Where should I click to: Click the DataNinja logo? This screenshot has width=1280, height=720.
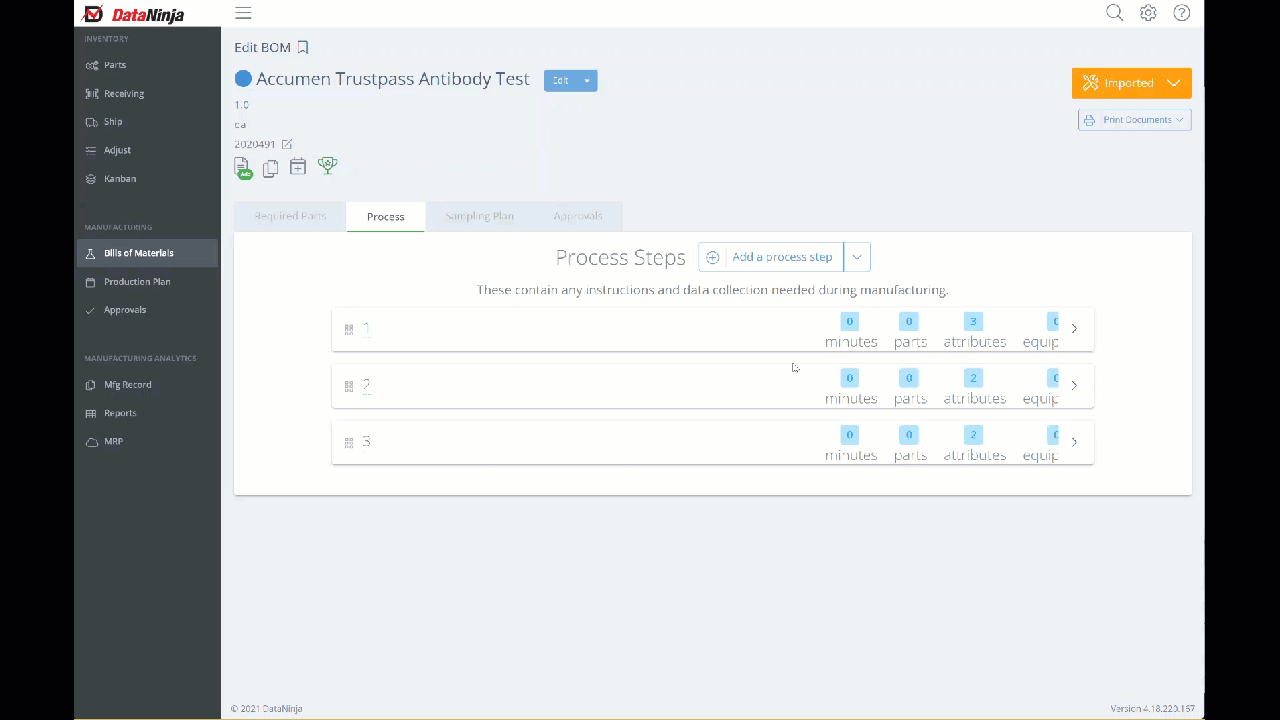tap(133, 14)
